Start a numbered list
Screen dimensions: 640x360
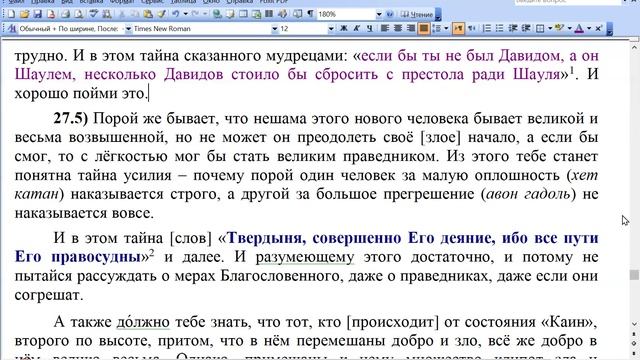tap(487, 29)
